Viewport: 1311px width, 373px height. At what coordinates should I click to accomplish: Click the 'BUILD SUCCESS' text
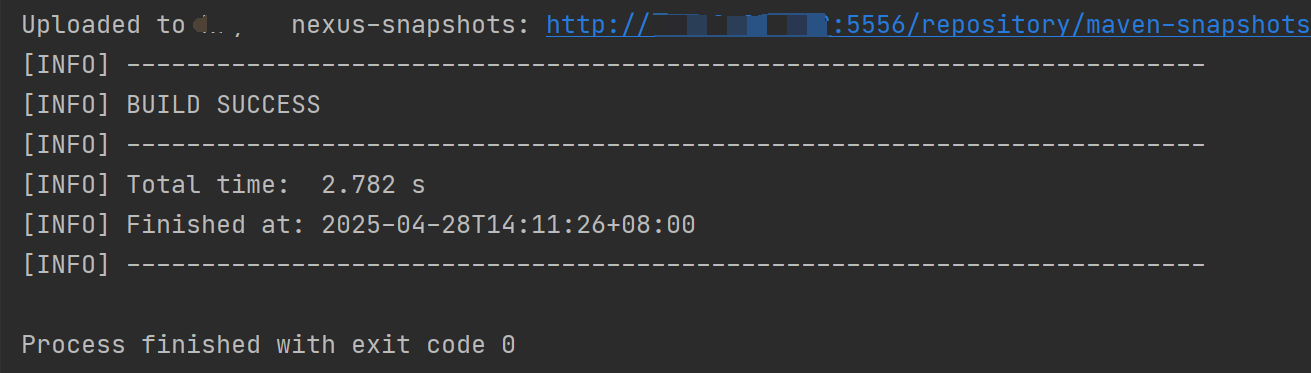pyautogui.click(x=223, y=105)
